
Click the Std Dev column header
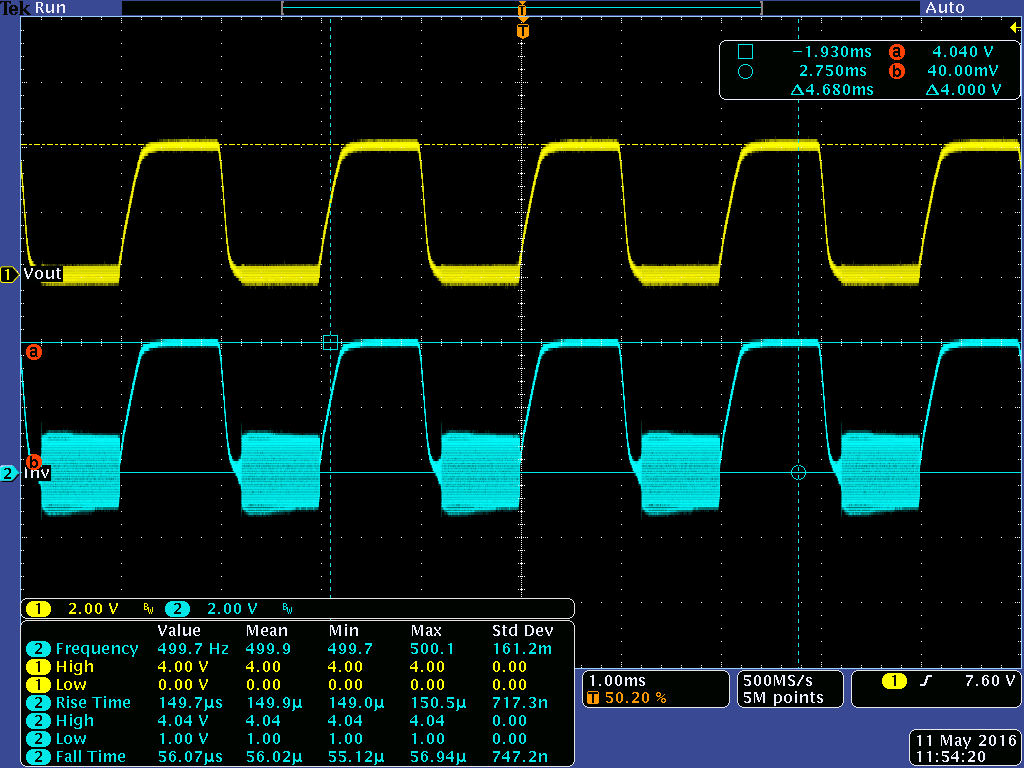click(x=522, y=632)
